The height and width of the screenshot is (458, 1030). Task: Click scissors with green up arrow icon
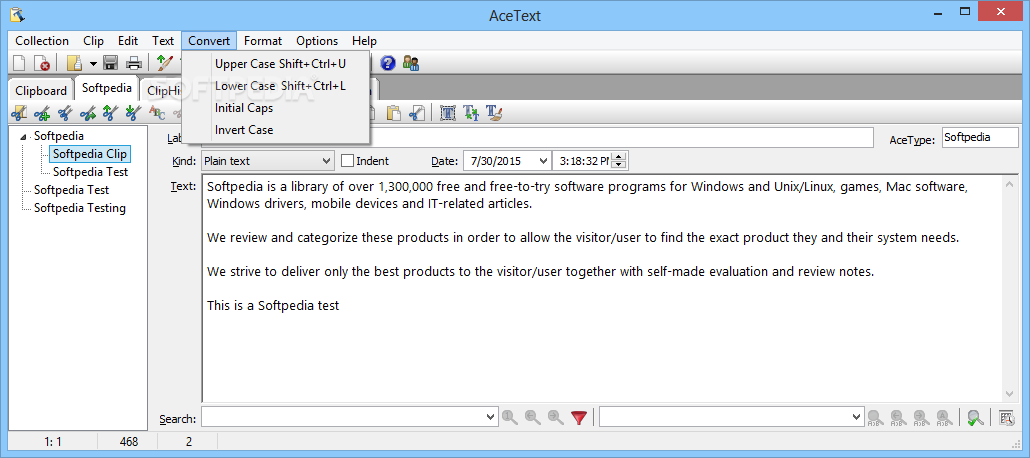click(110, 113)
